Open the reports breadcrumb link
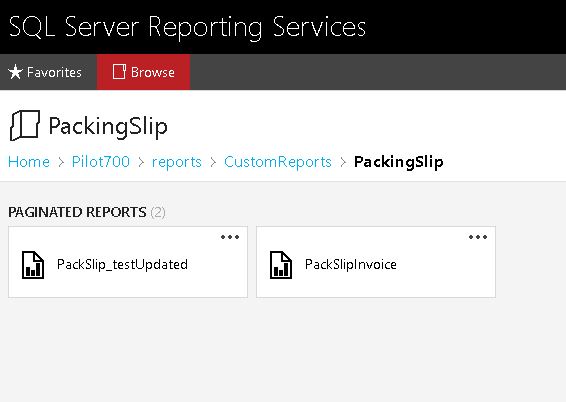 (177, 162)
